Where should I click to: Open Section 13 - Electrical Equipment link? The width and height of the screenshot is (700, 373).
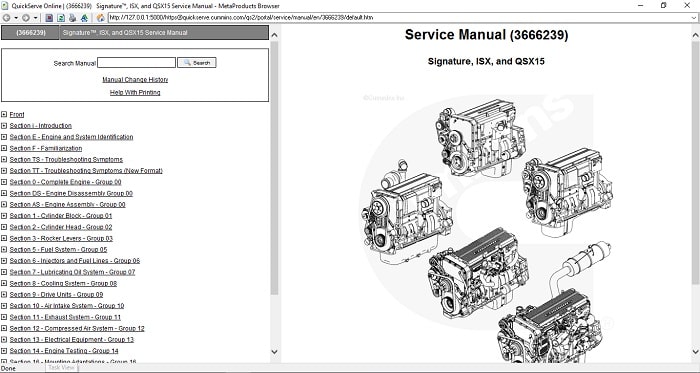(72, 340)
